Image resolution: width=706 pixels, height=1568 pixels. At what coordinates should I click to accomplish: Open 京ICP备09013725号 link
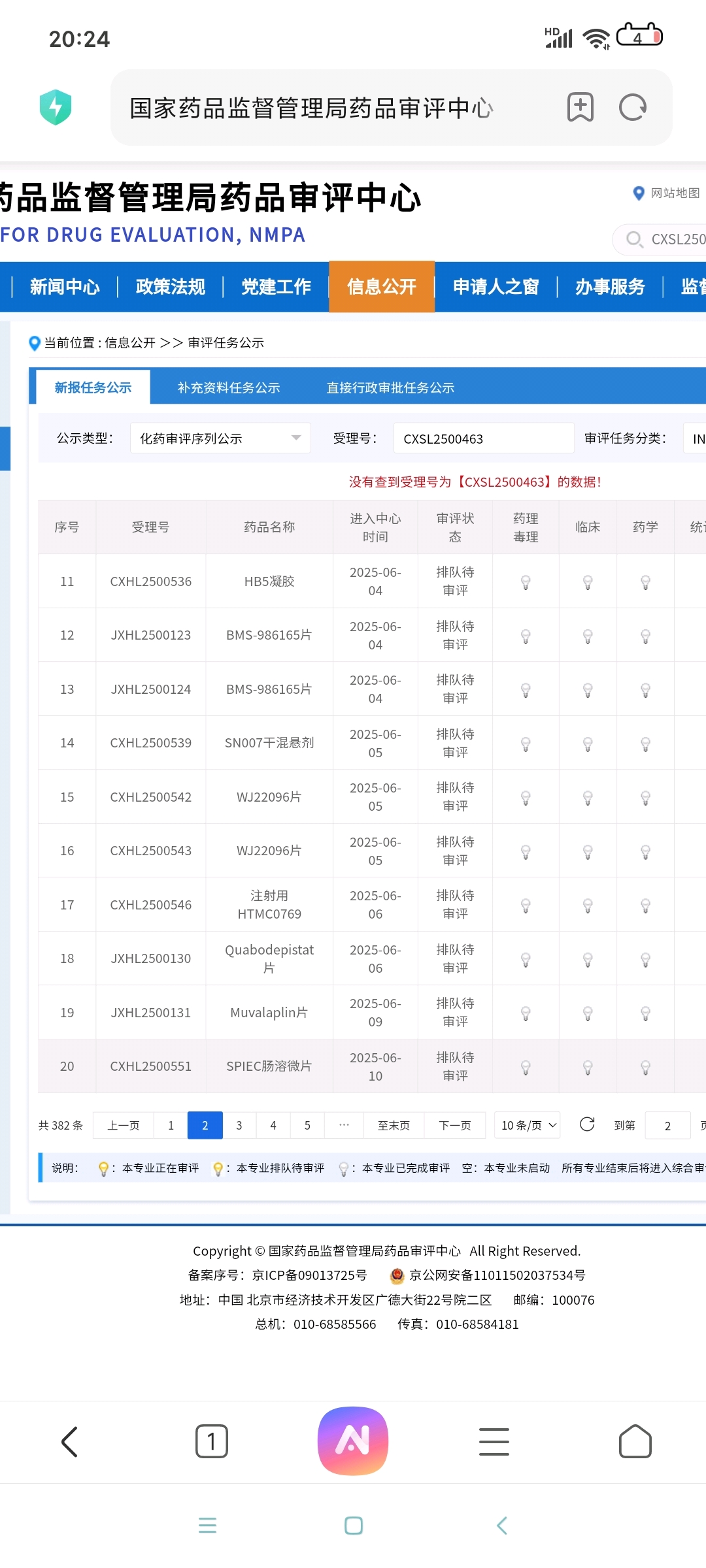click(310, 1275)
